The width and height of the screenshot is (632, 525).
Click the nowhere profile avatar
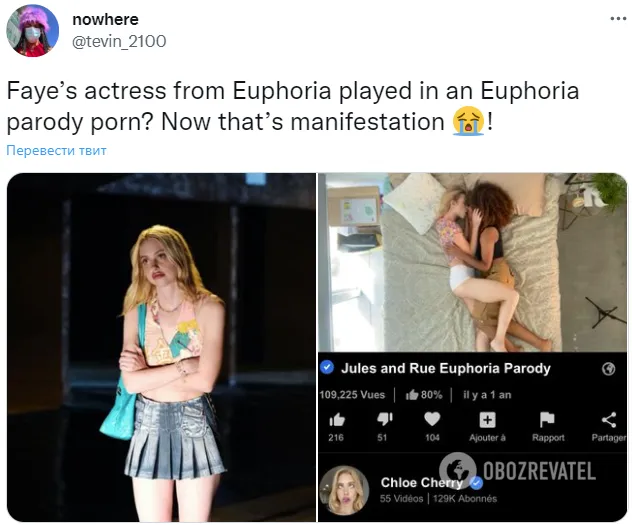click(33, 31)
